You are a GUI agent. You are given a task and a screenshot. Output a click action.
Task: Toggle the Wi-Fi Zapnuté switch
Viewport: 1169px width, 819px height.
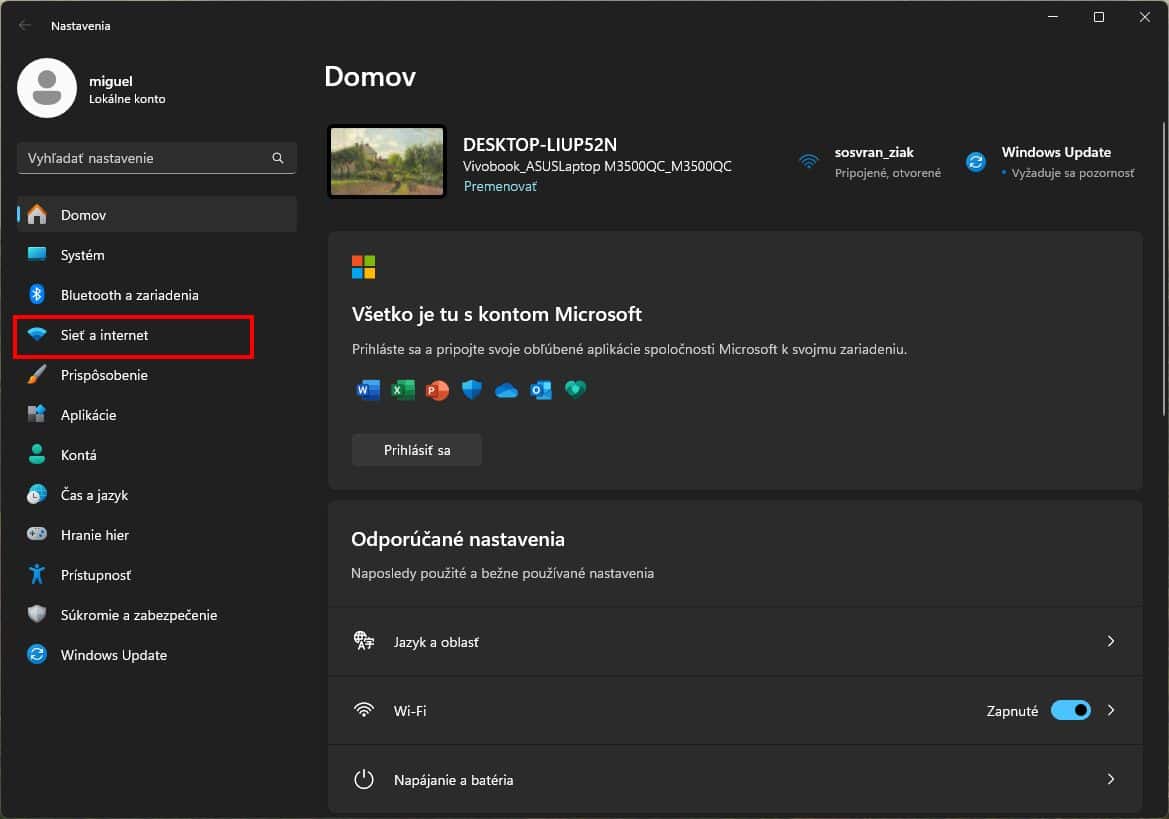(1071, 710)
